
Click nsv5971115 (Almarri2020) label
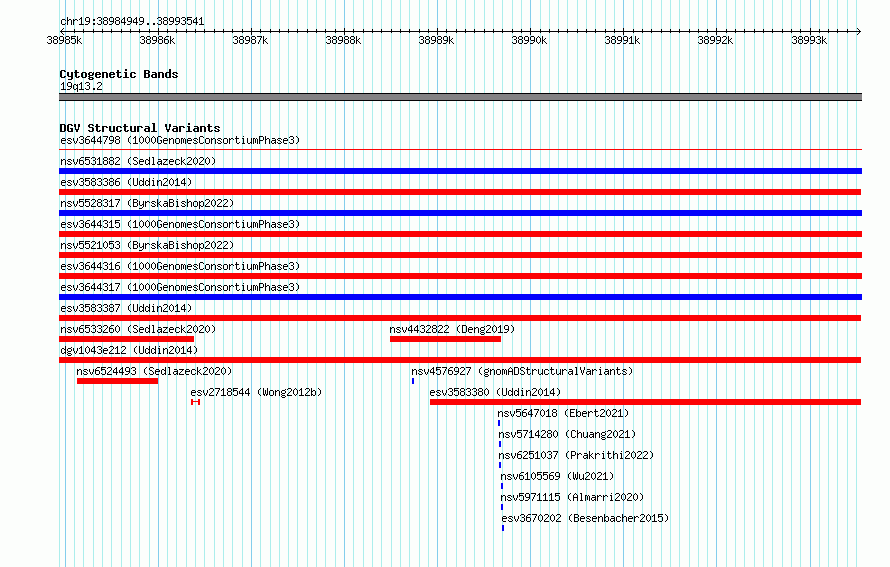click(x=572, y=497)
